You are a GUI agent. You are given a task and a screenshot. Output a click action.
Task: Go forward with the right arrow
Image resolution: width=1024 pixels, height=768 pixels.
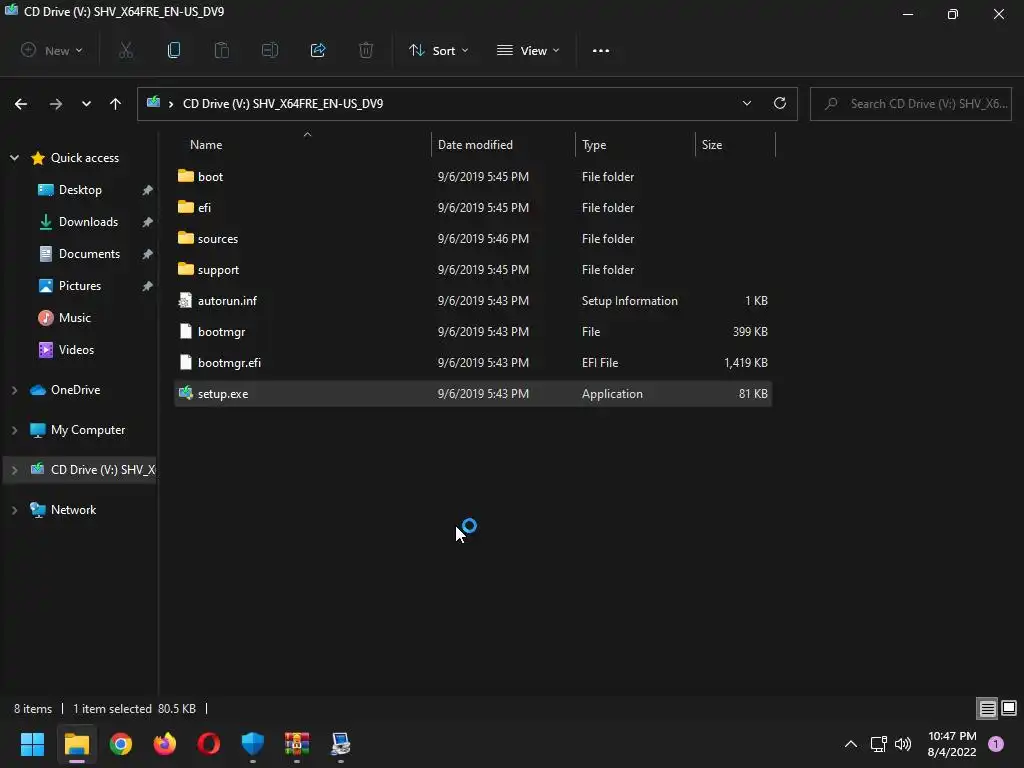pos(56,104)
